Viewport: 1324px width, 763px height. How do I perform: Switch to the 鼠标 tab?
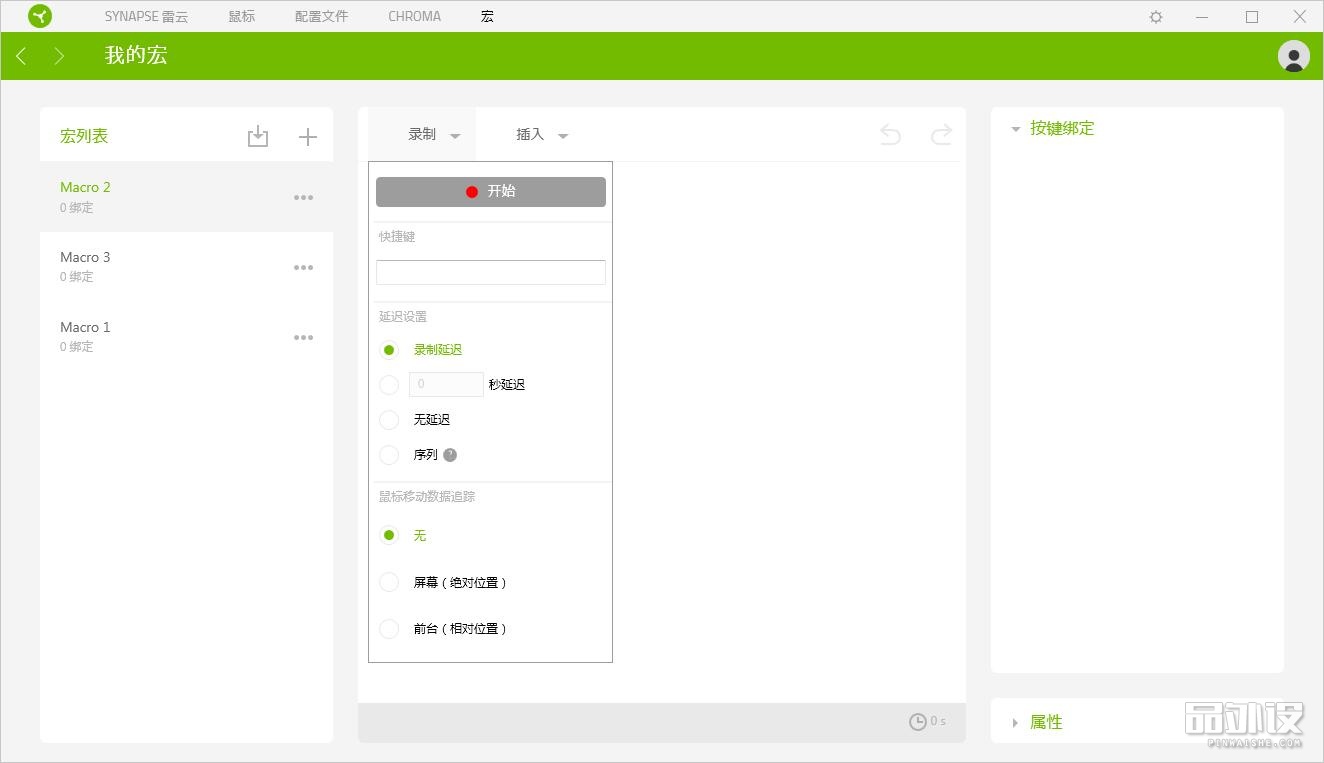click(x=241, y=17)
